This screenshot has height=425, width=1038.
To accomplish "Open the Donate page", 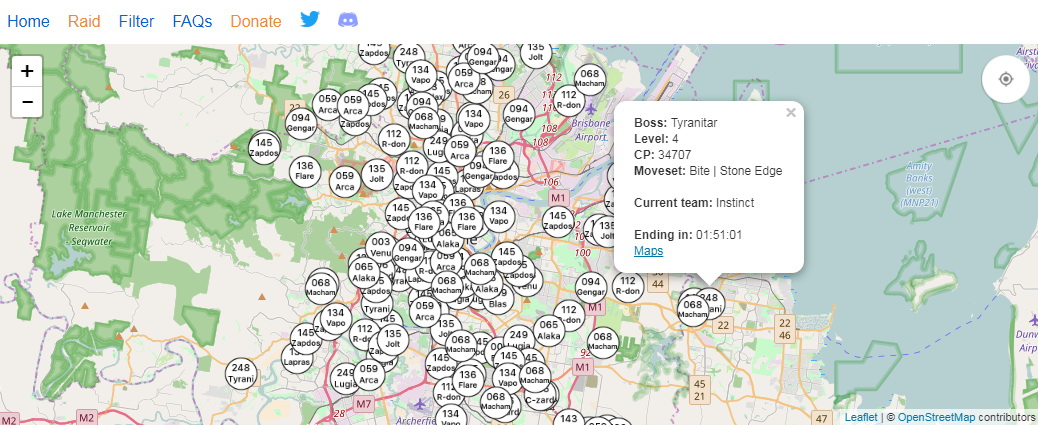I will (256, 21).
